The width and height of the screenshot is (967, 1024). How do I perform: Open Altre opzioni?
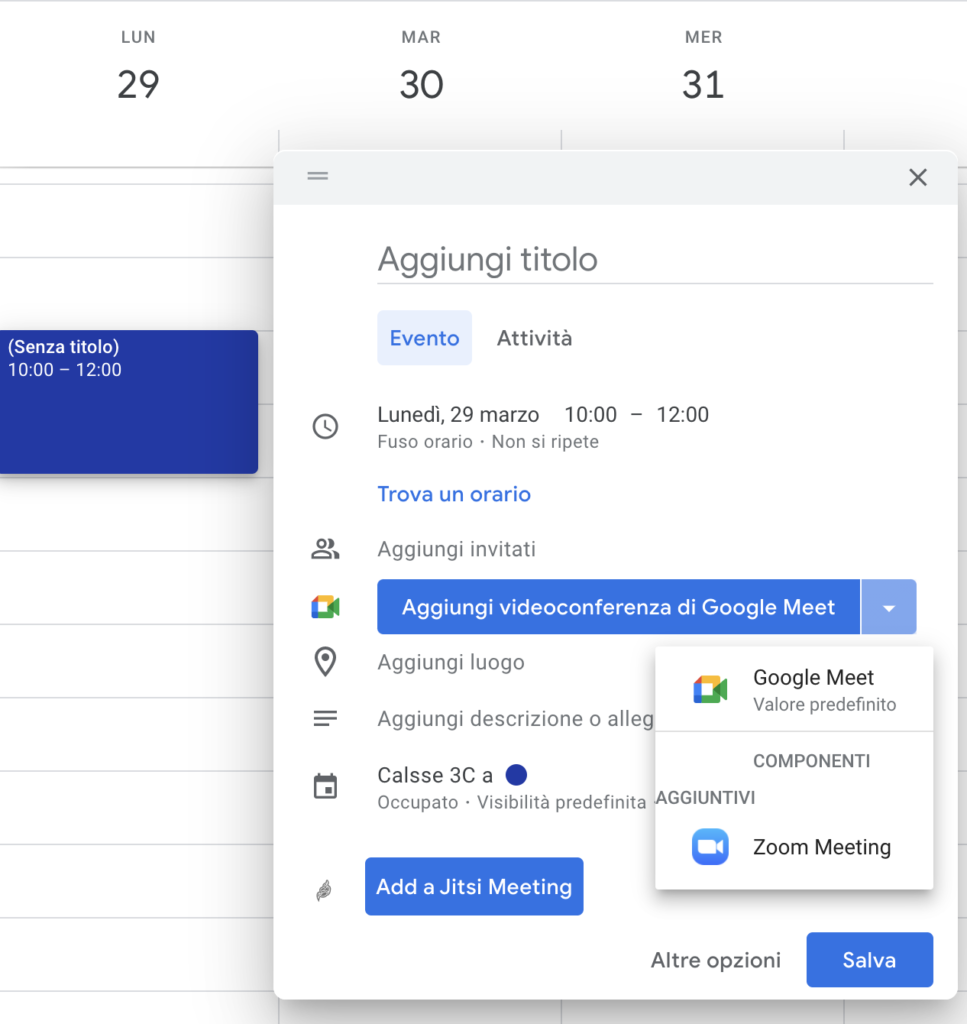pos(716,960)
